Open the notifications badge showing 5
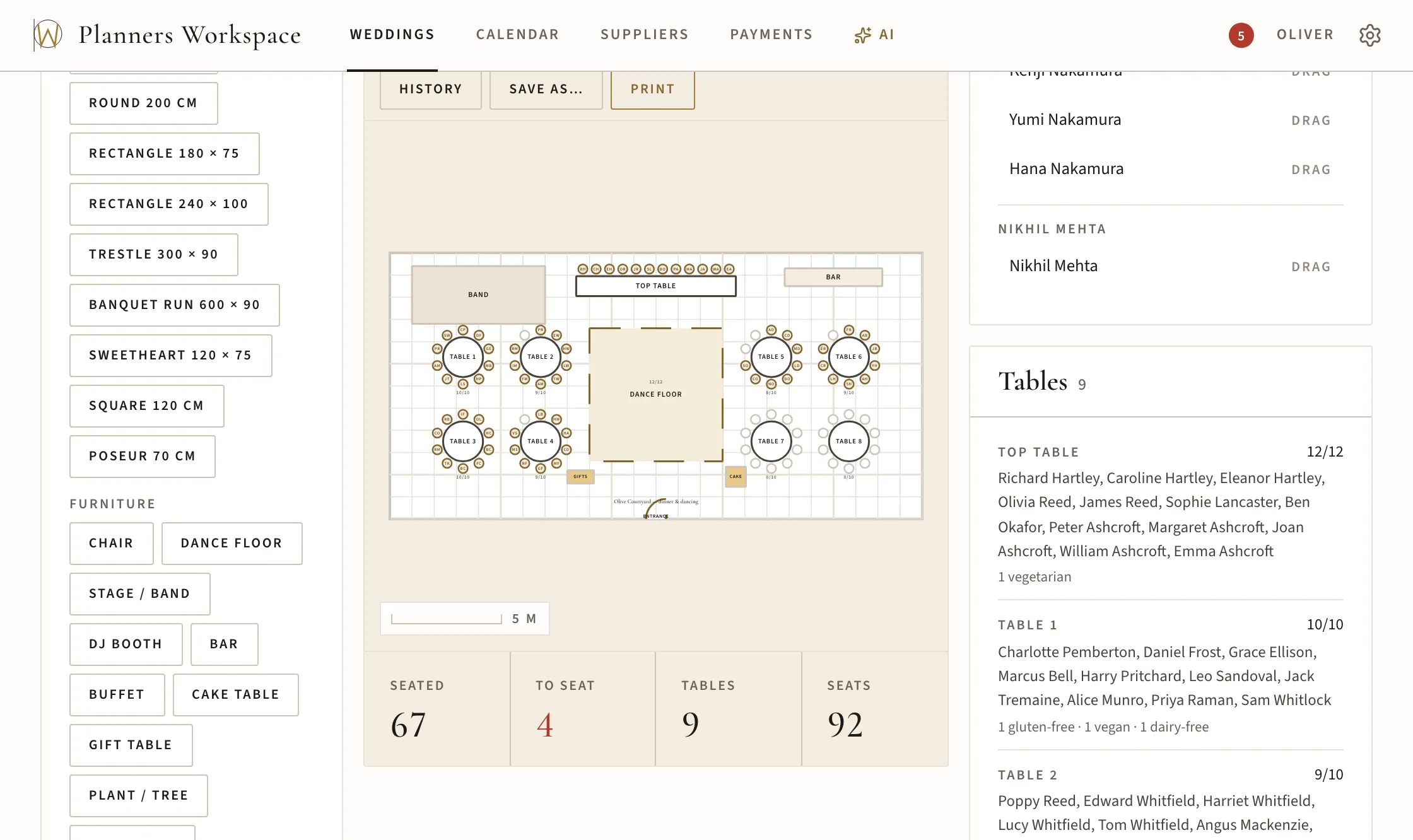 pos(1241,35)
